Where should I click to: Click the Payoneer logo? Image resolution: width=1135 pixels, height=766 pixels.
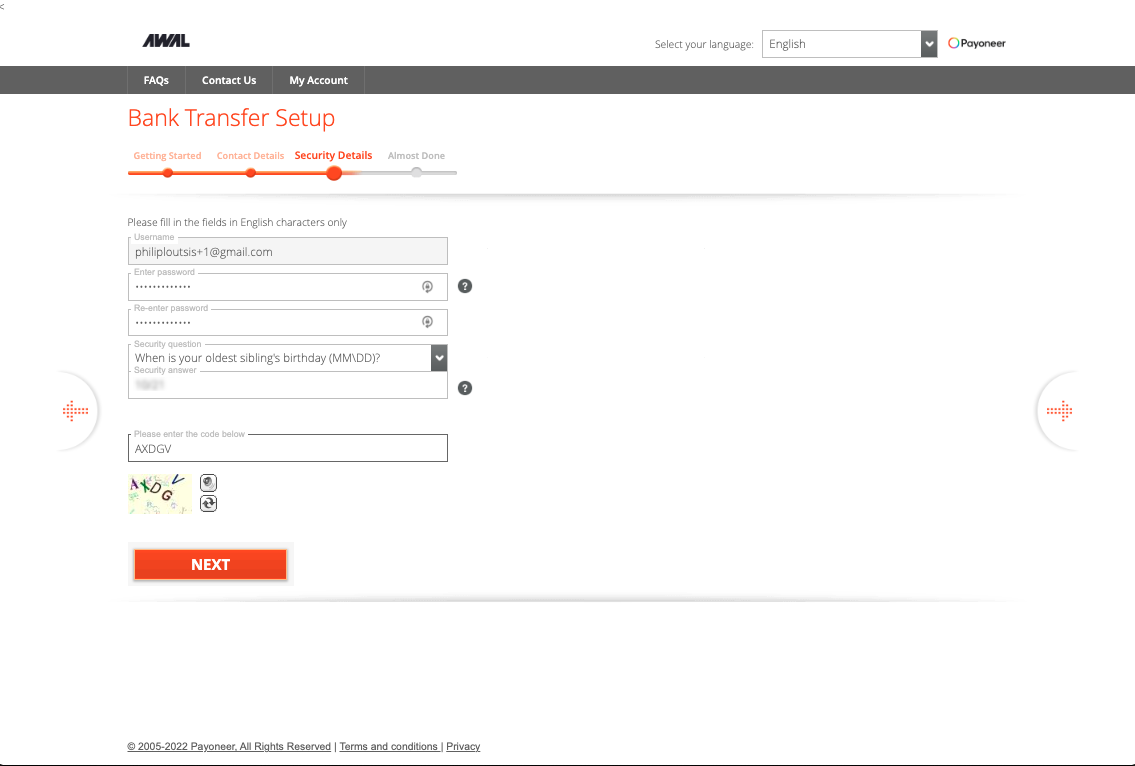977,44
